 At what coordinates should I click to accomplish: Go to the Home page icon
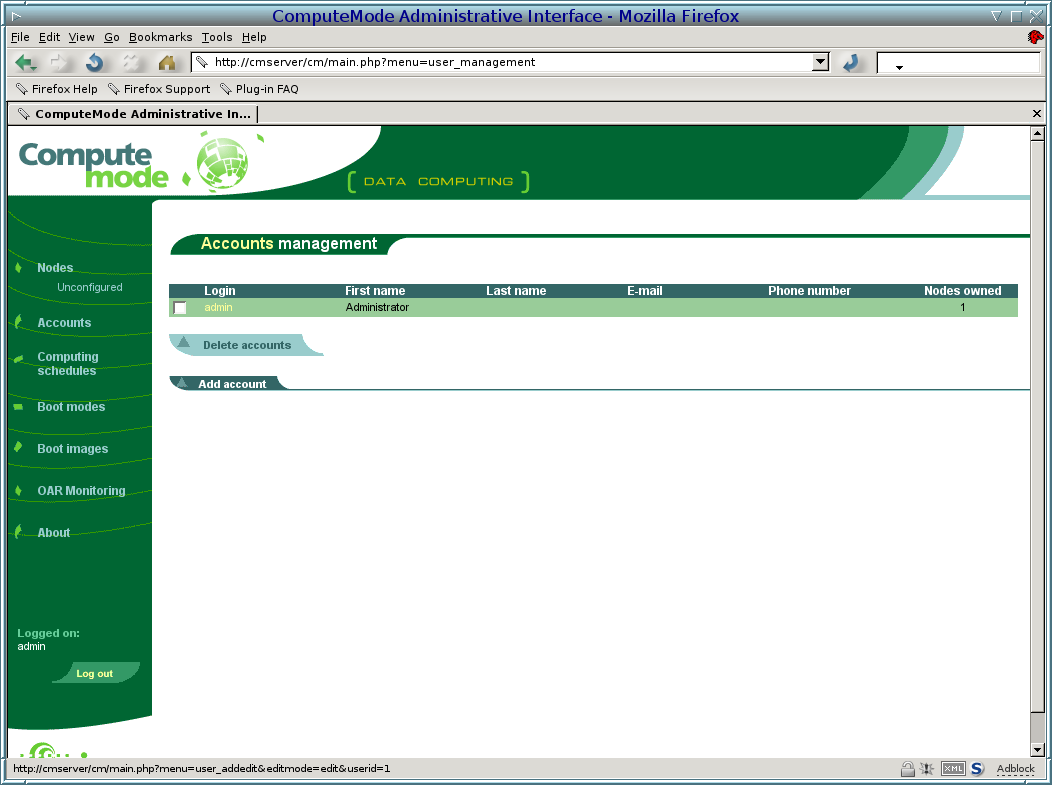(x=167, y=63)
